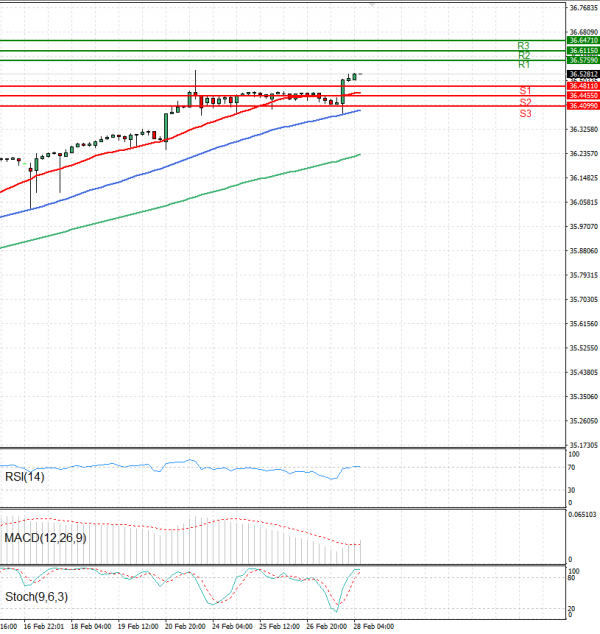Click the current price 36.52812 tag
Image resolution: width=600 pixels, height=634 pixels.
tap(582, 74)
